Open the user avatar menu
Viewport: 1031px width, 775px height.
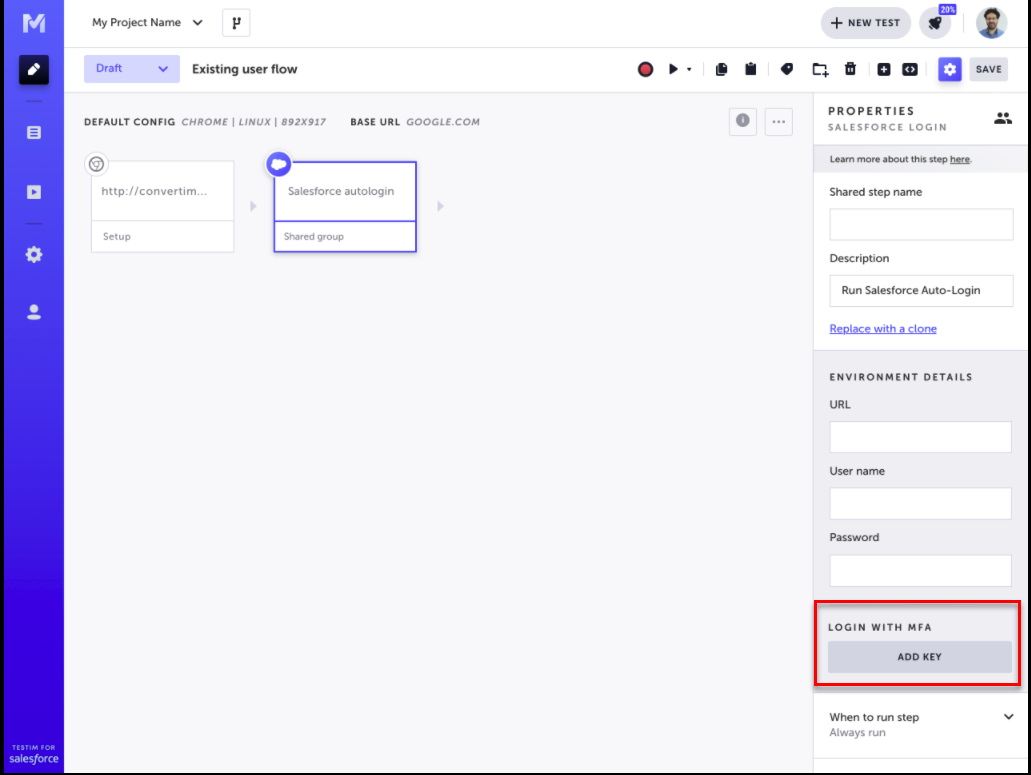(x=992, y=23)
